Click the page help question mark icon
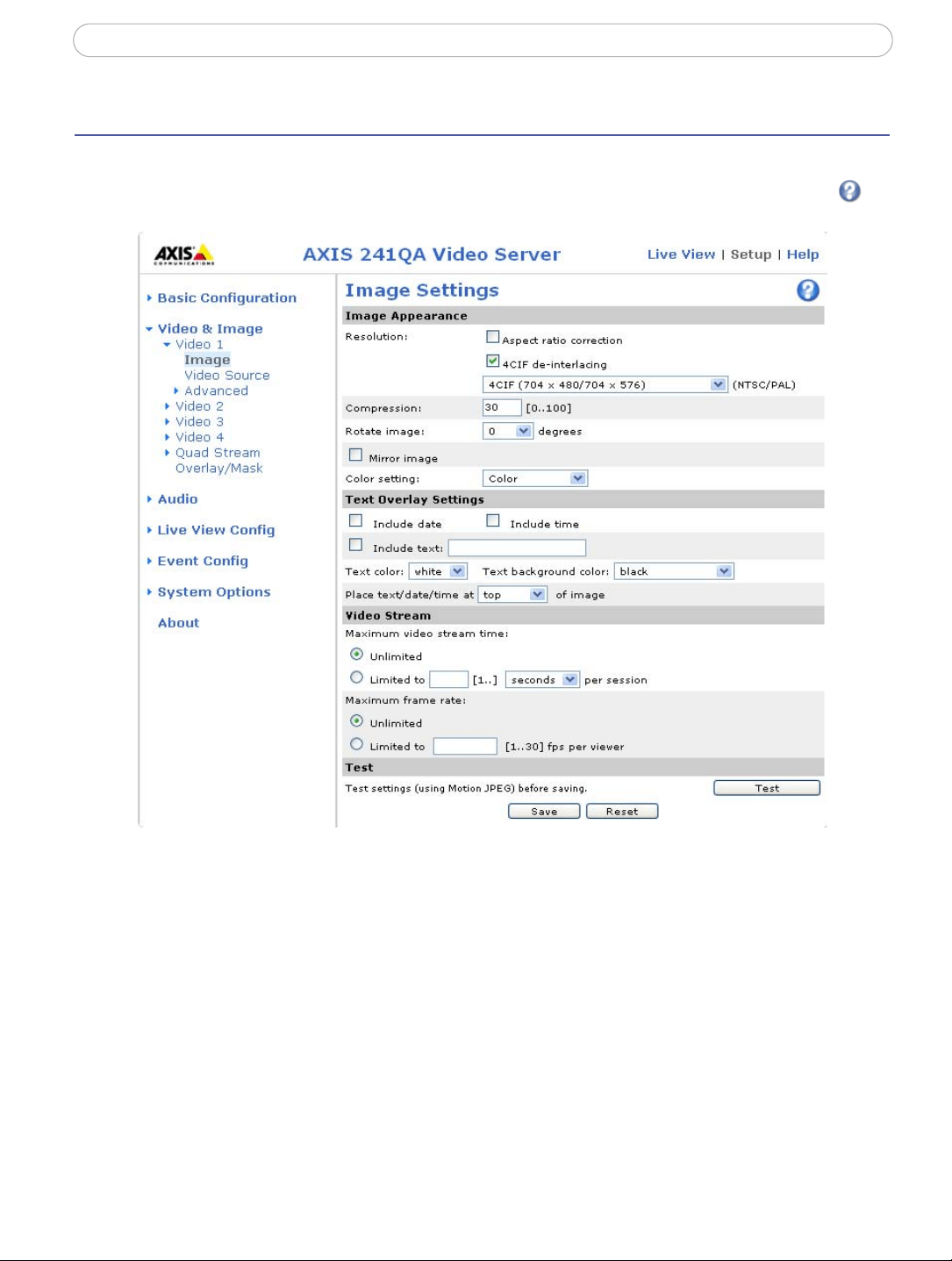Image resolution: width=952 pixels, height=1261 pixels. (x=849, y=190)
